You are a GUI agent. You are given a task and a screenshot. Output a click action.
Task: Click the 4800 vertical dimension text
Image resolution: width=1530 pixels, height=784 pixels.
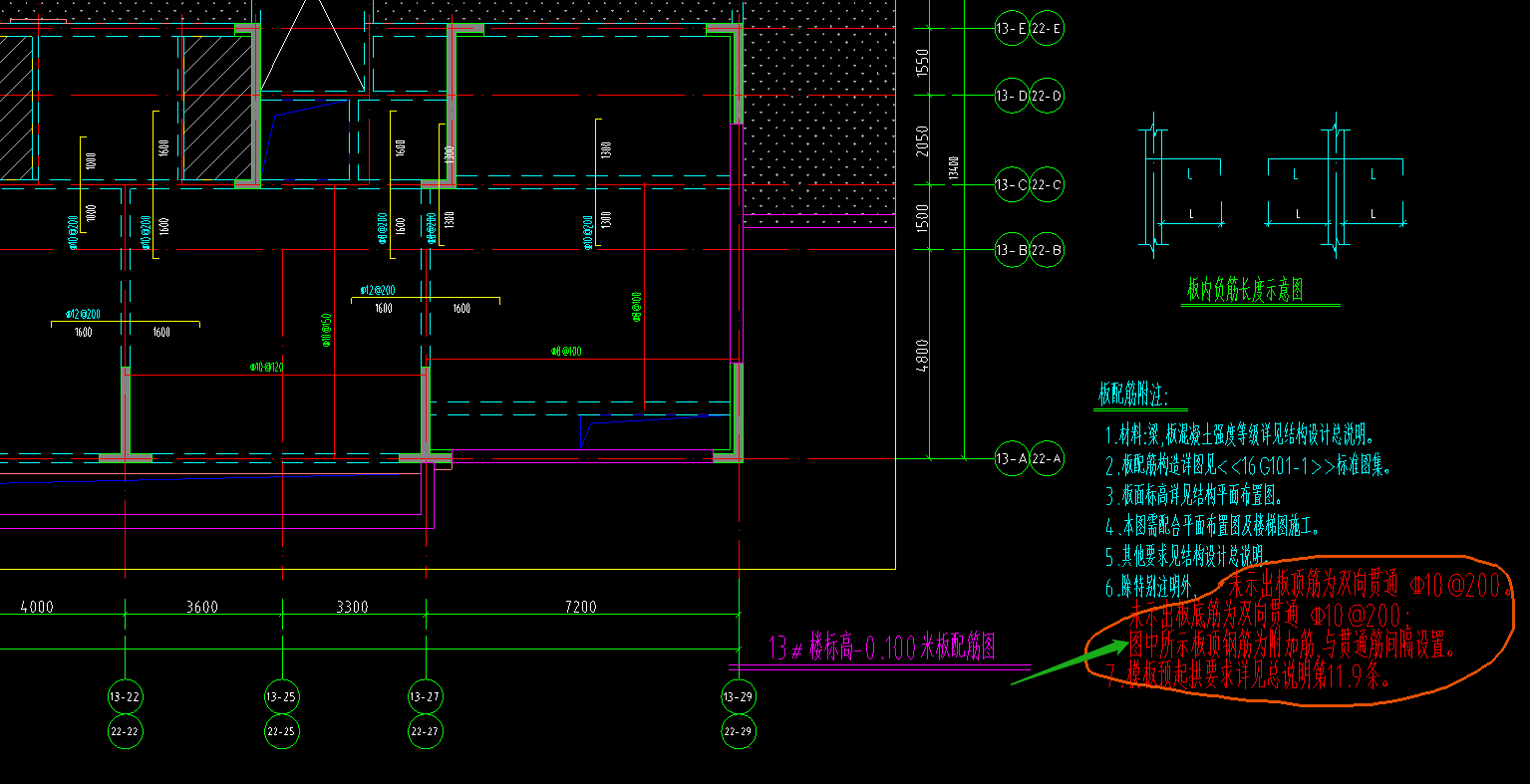921,356
